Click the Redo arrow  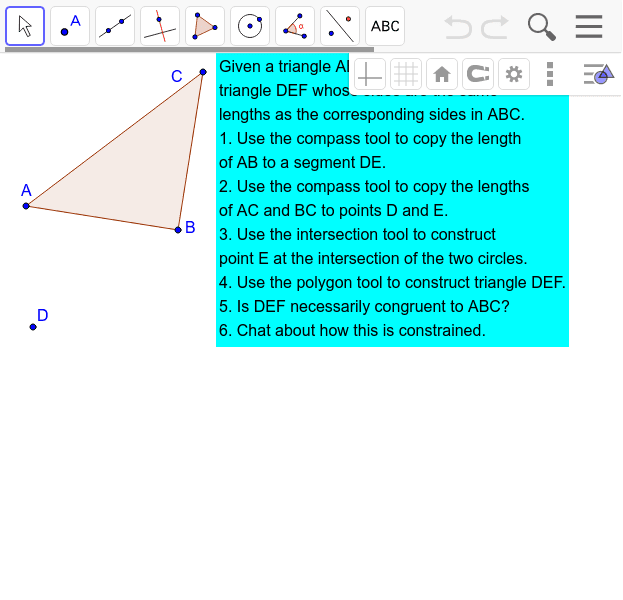tap(495, 27)
